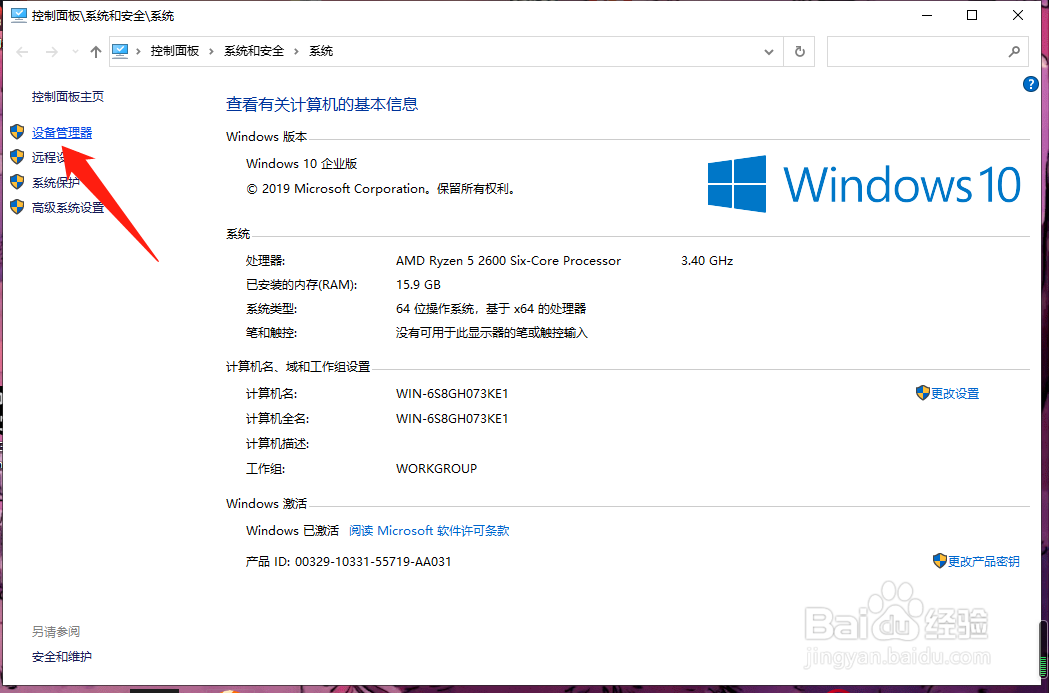This screenshot has height=693, width=1049.
Task: Click the shield icon next to 更改设置
Action: tap(923, 393)
